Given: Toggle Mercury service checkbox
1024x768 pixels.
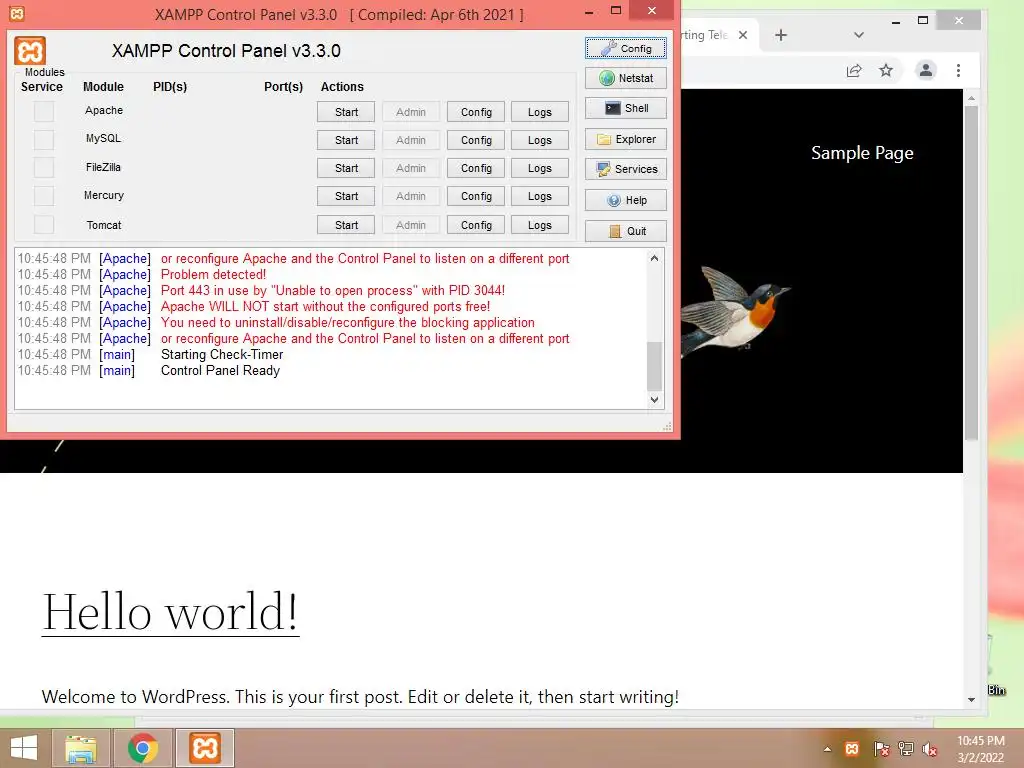Looking at the screenshot, I should click(x=44, y=196).
